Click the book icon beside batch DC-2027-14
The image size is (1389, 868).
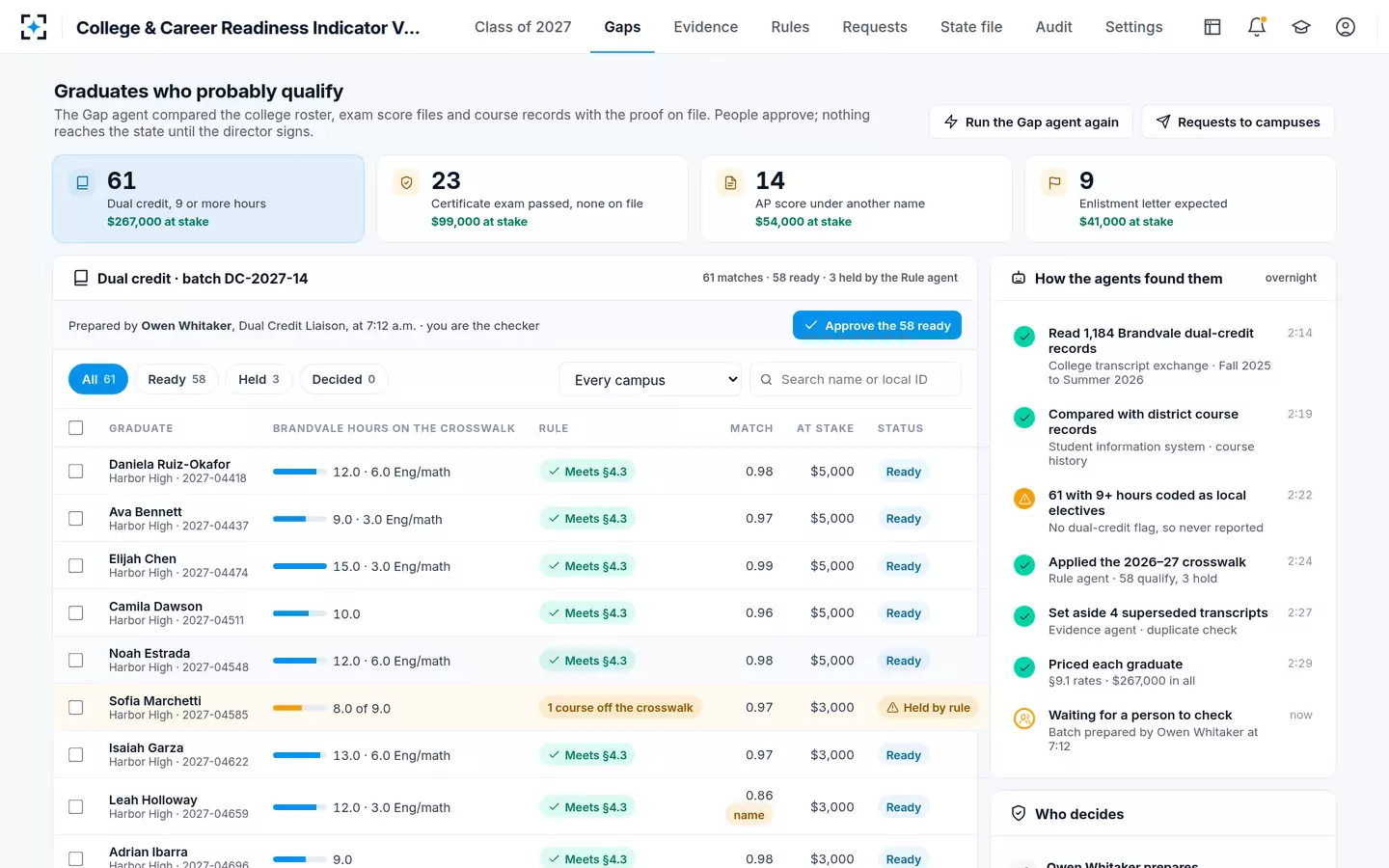81,279
